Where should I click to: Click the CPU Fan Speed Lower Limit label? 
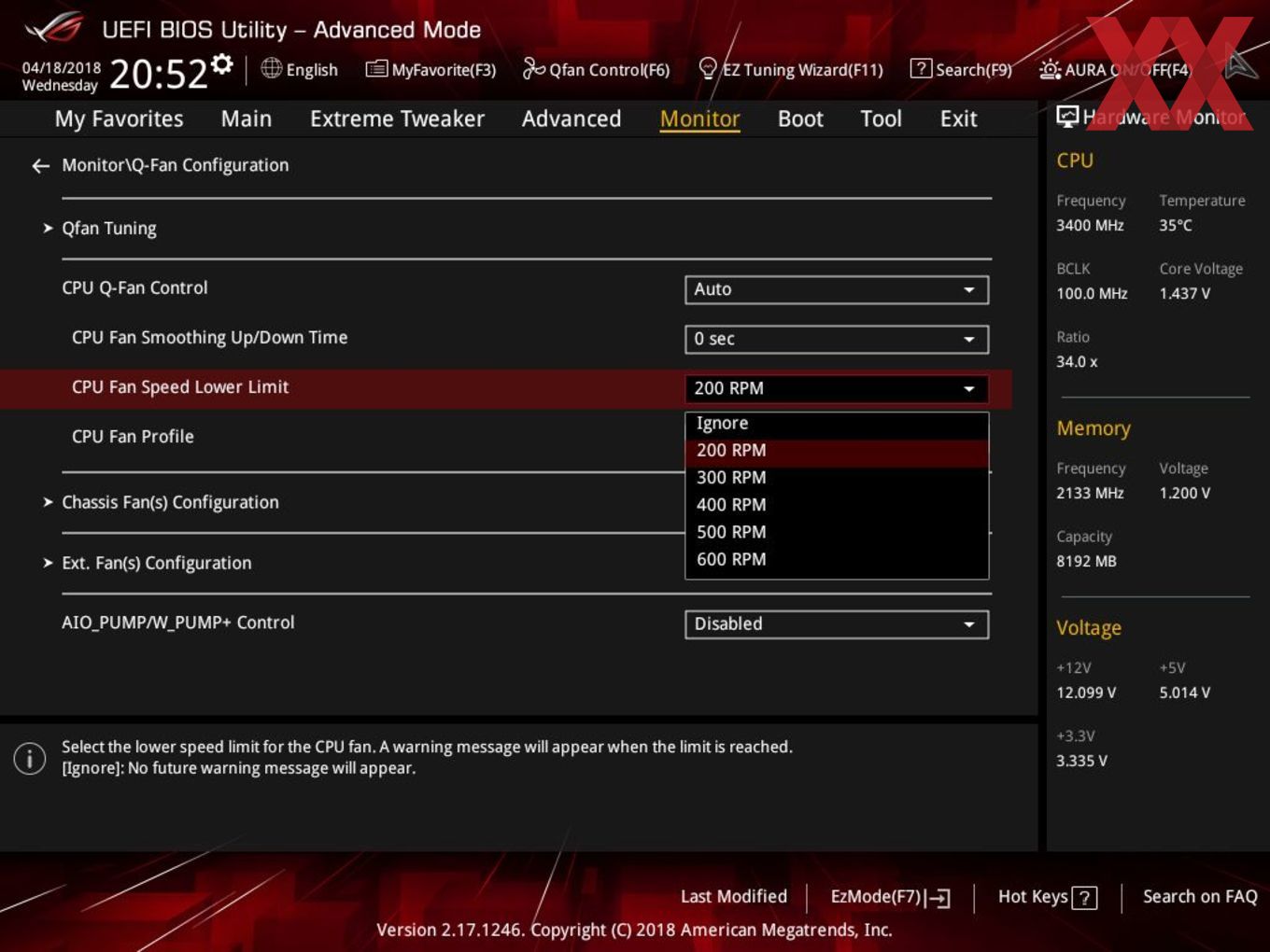click(x=180, y=387)
